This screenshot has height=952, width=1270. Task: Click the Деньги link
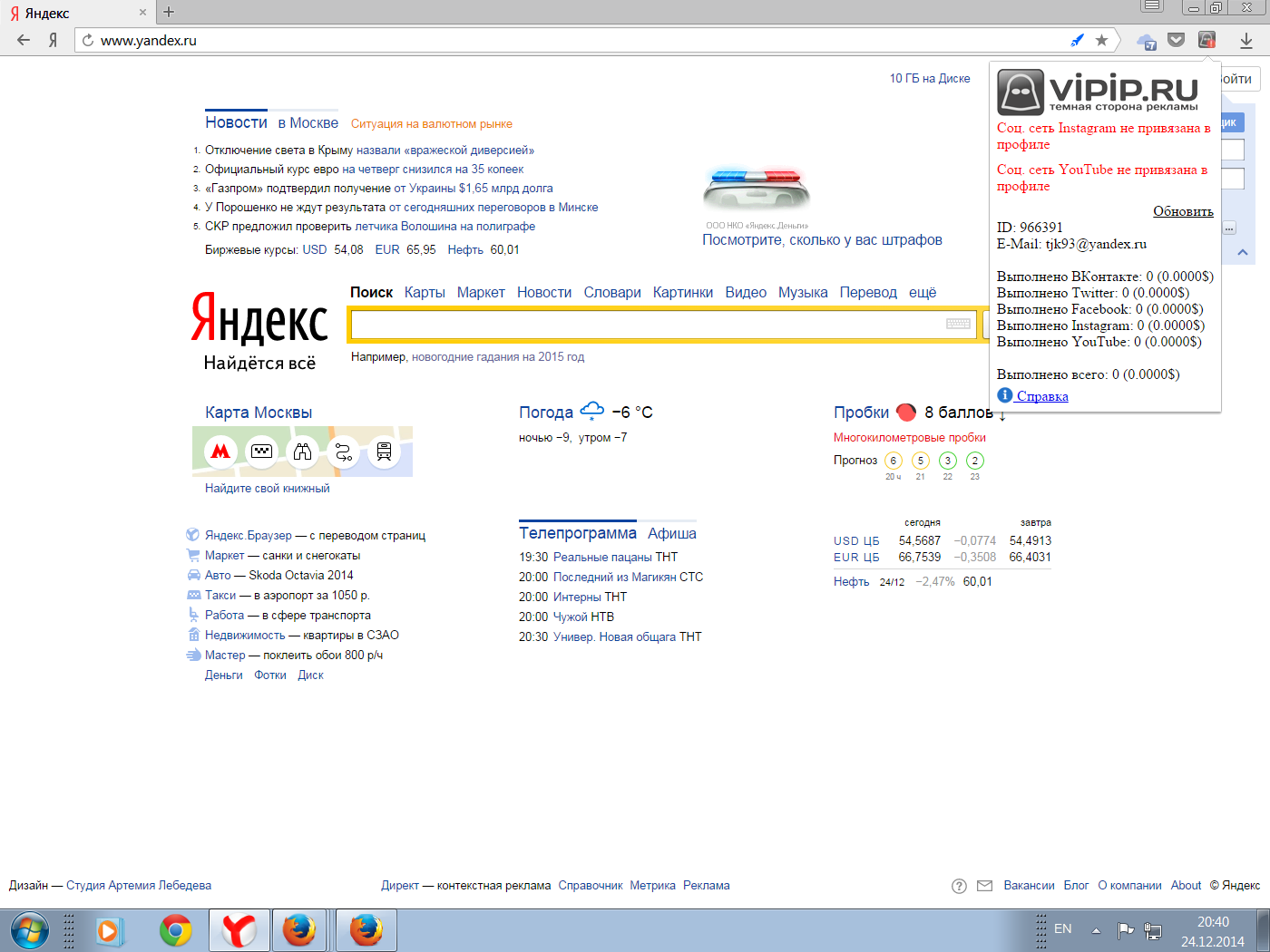(x=224, y=675)
